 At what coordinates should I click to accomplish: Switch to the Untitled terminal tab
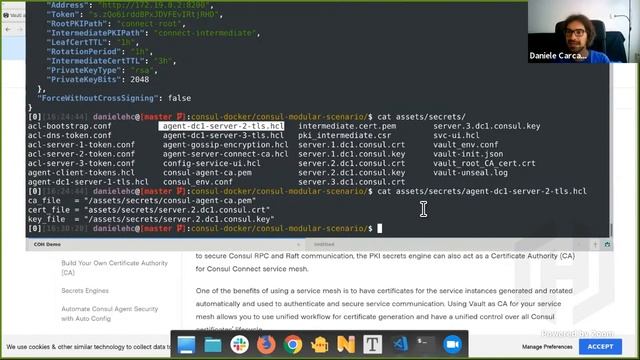pos(447,244)
